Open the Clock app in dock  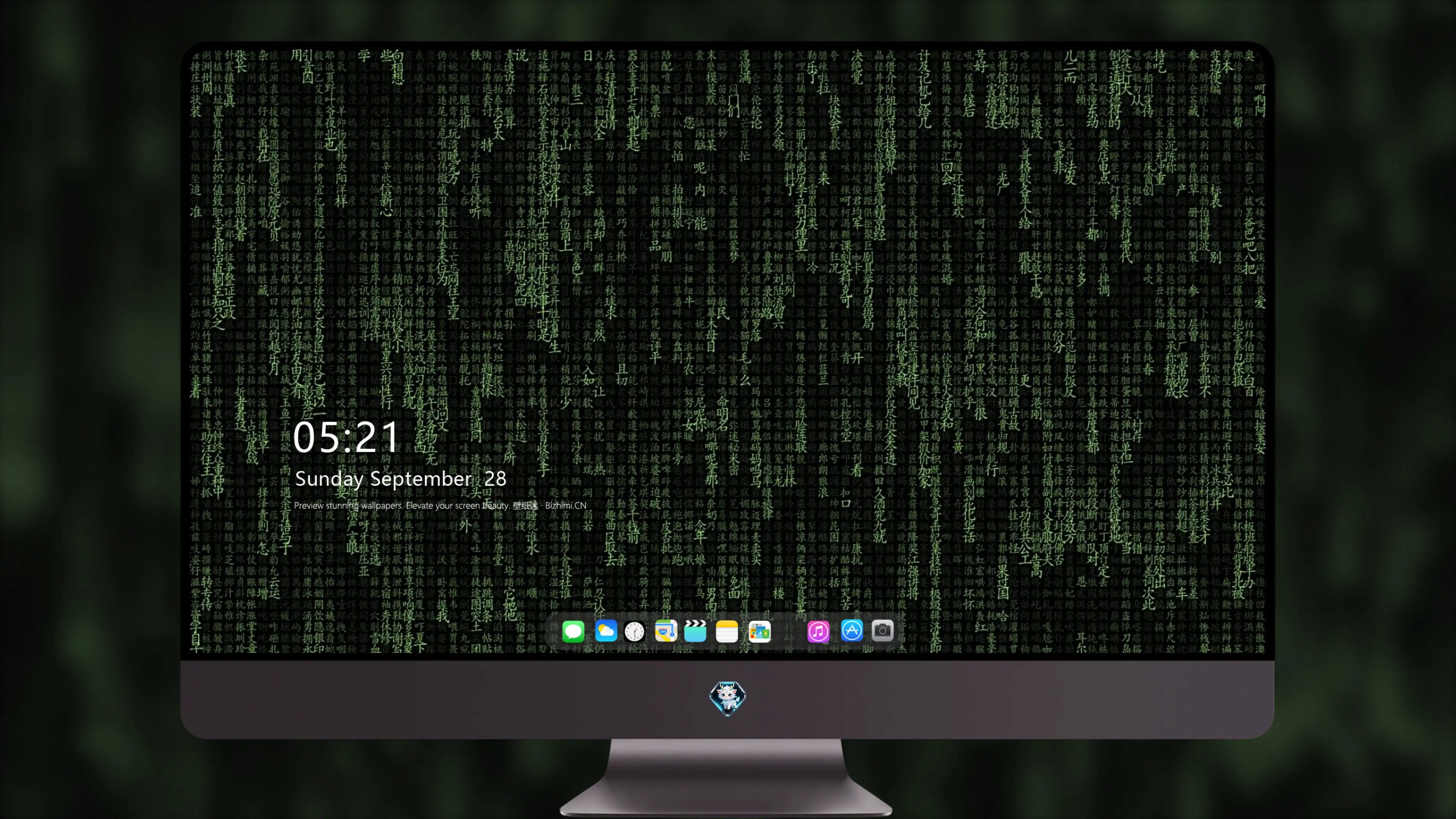tap(635, 631)
